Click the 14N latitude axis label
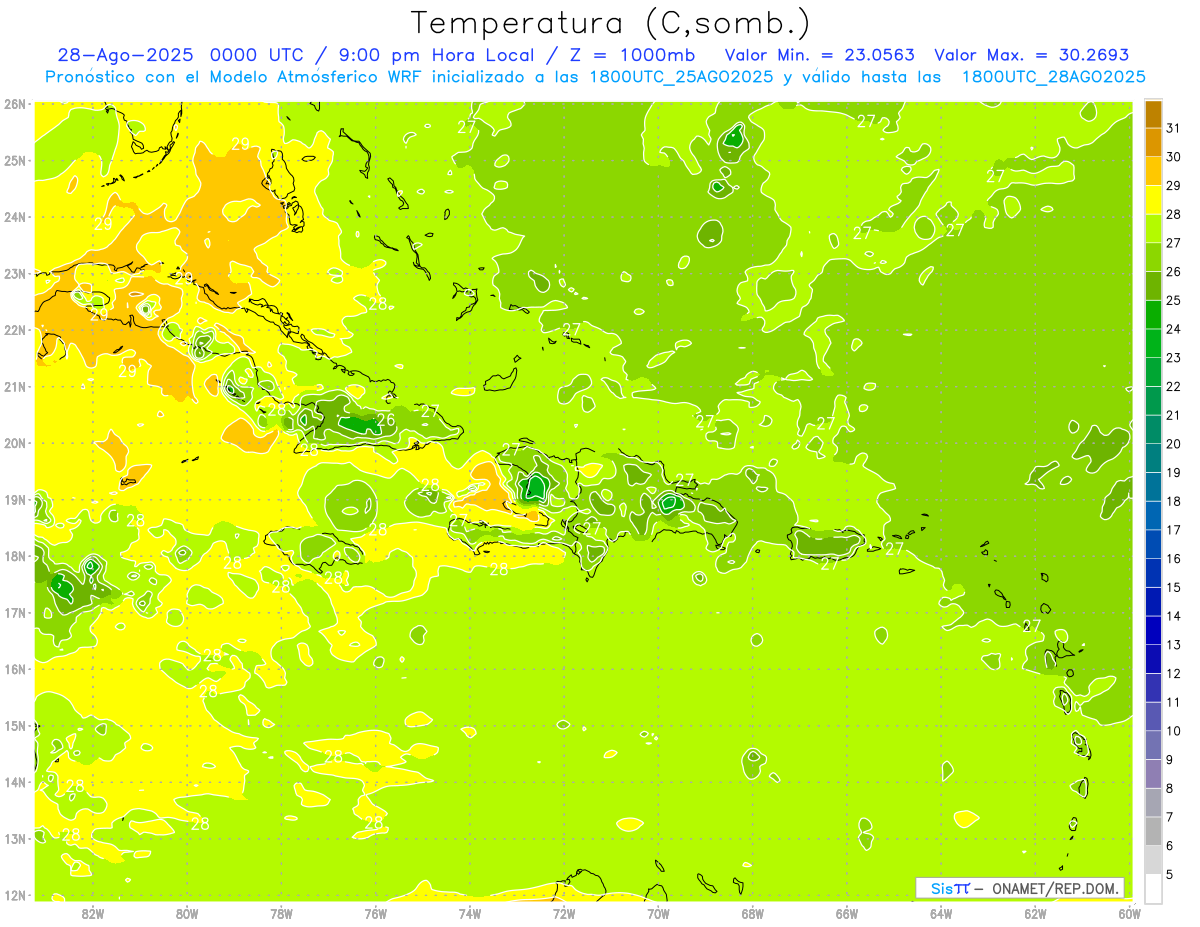This screenshot has height=927, width=1200. point(15,782)
